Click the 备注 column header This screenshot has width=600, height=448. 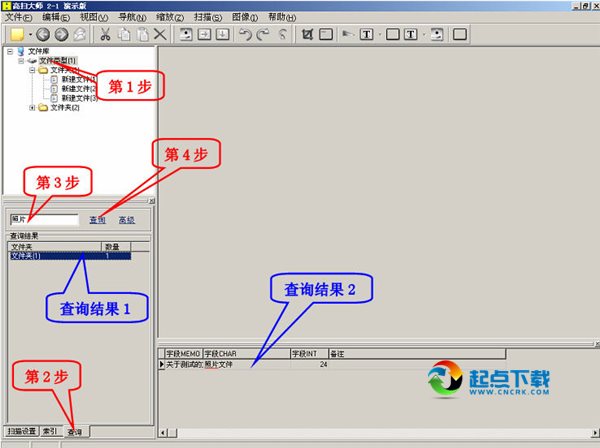pyautogui.click(x=417, y=354)
